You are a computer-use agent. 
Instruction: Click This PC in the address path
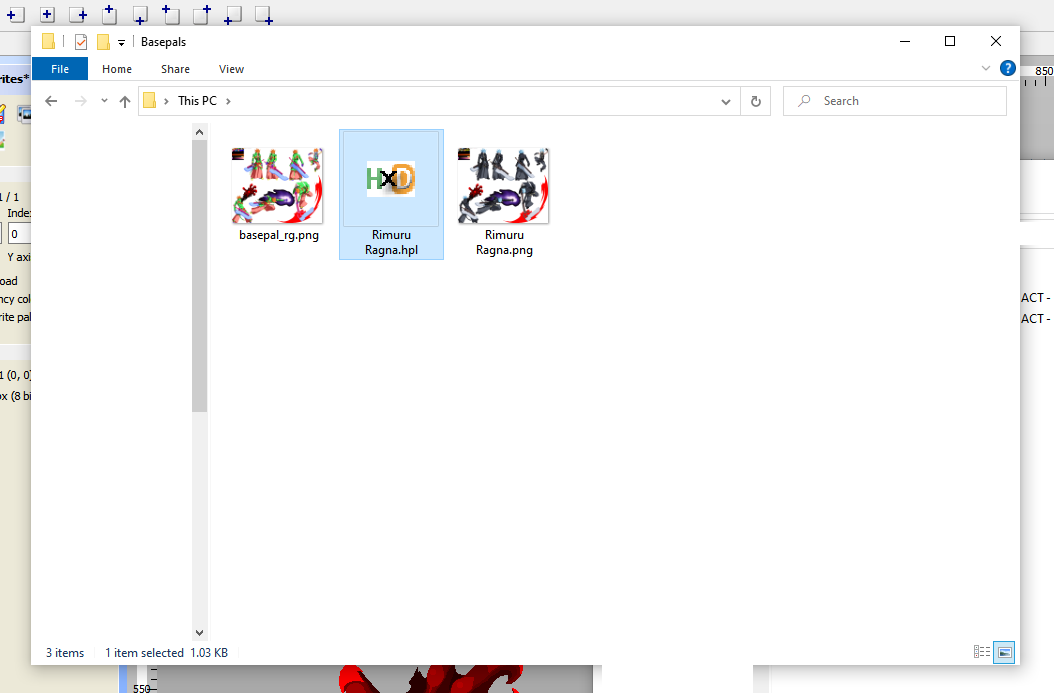click(x=197, y=101)
